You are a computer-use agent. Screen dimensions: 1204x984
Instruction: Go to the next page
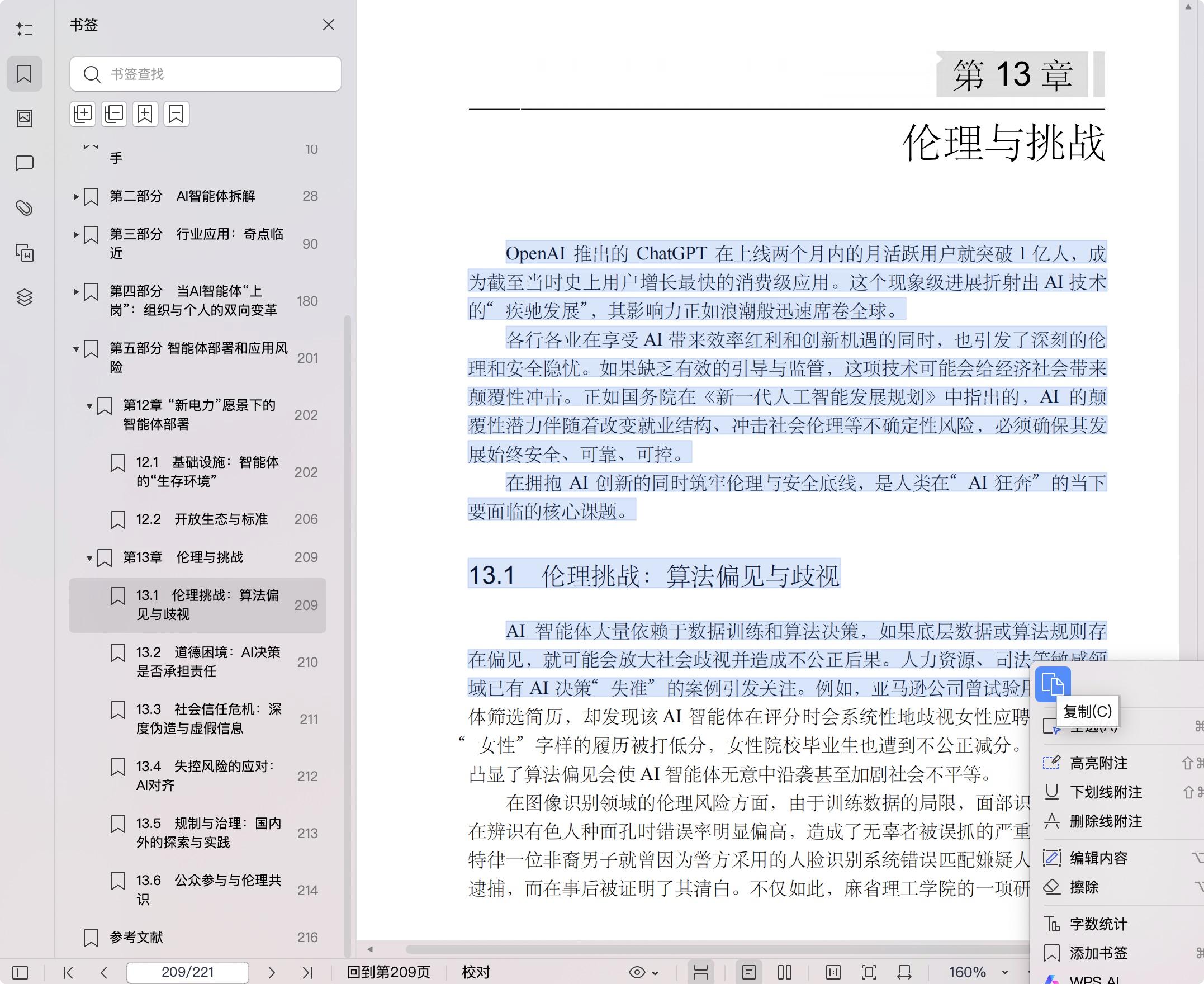tap(272, 973)
